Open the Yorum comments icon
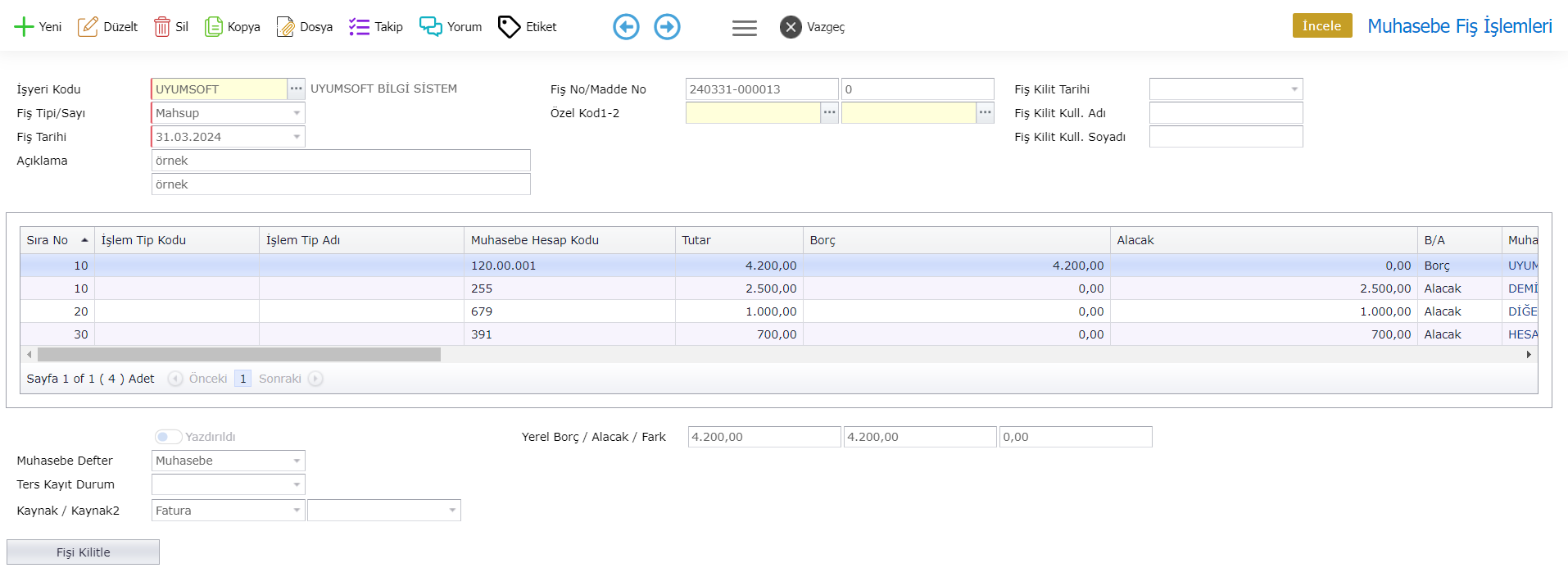This screenshot has height=586, width=1568. [x=430, y=27]
